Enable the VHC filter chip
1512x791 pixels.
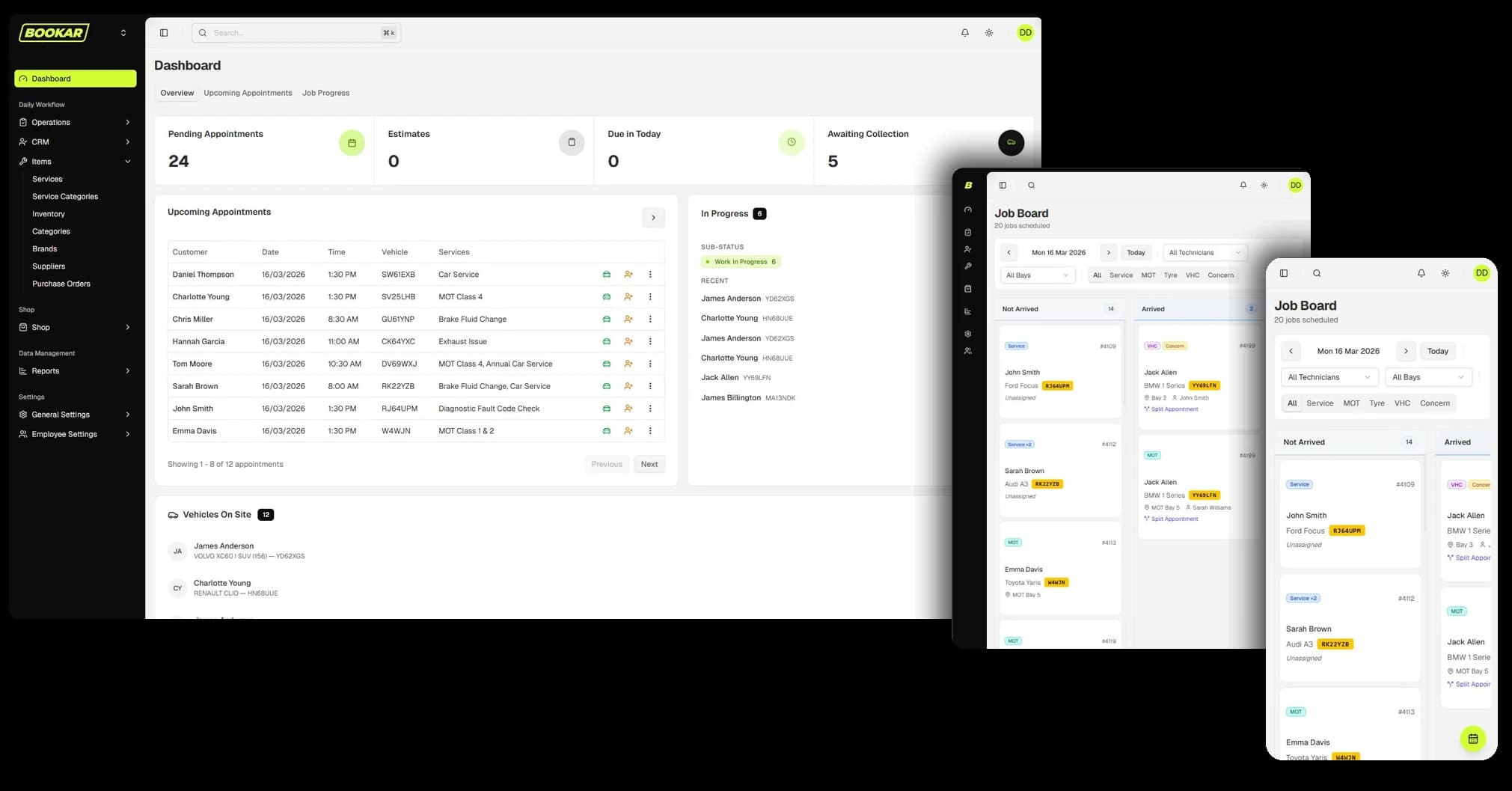1402,403
